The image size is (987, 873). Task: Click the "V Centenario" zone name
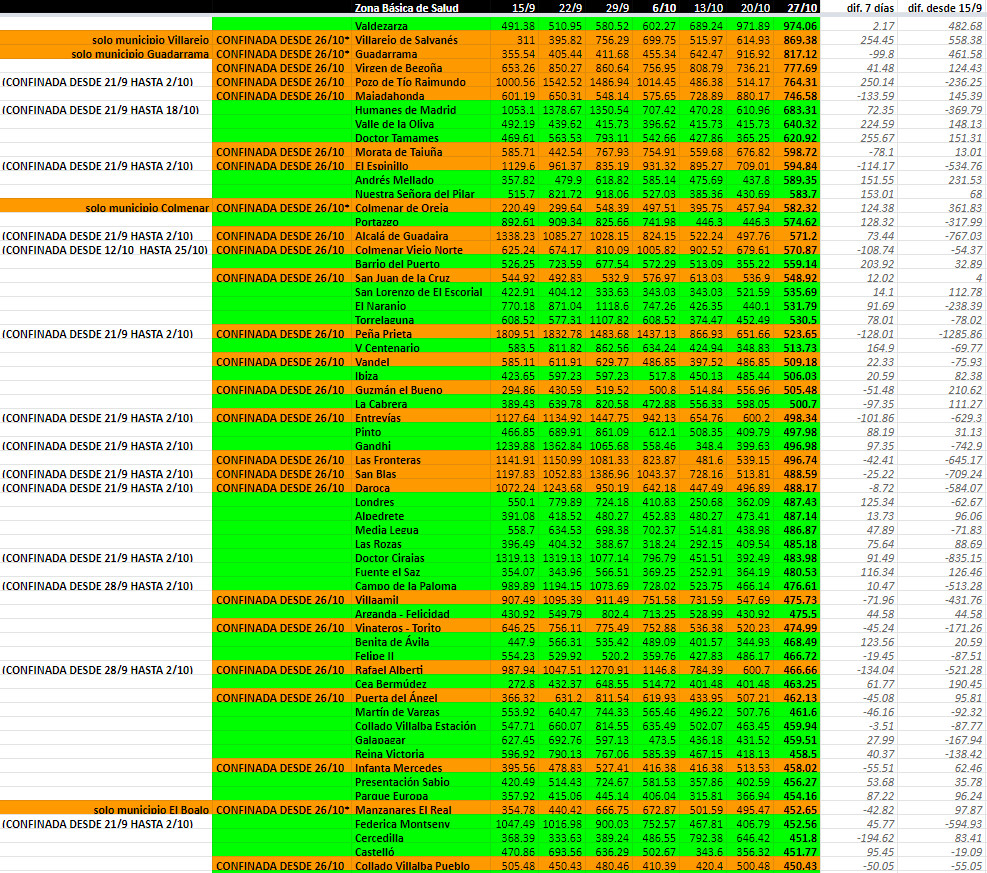pyautogui.click(x=387, y=348)
